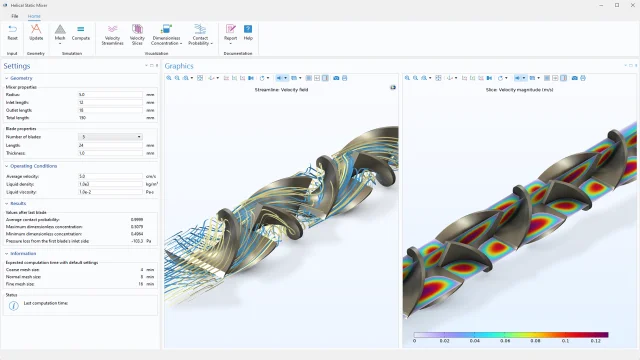640x360 pixels.
Task: Click Zoom Extents in Slice graphics toolbar
Action: [438, 78]
